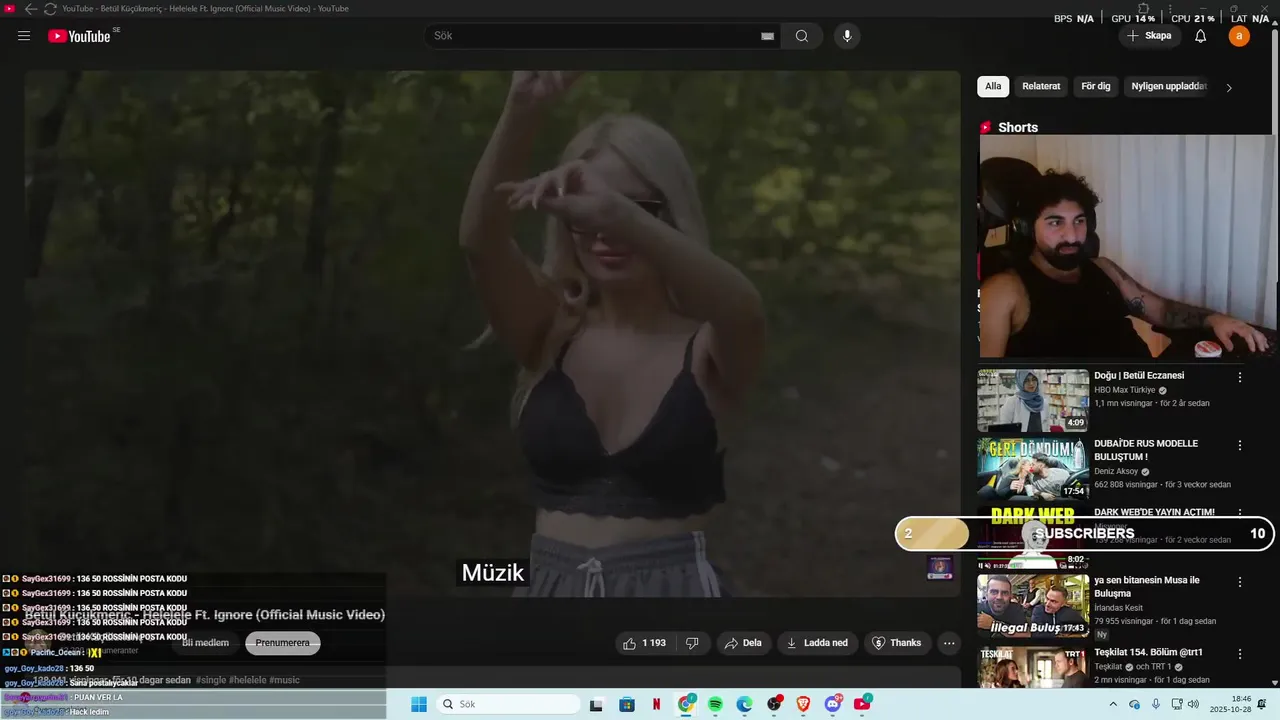Open the ya sen bitanesin Musa thumbnail
Viewport: 1280px width, 720px height.
tap(1033, 605)
